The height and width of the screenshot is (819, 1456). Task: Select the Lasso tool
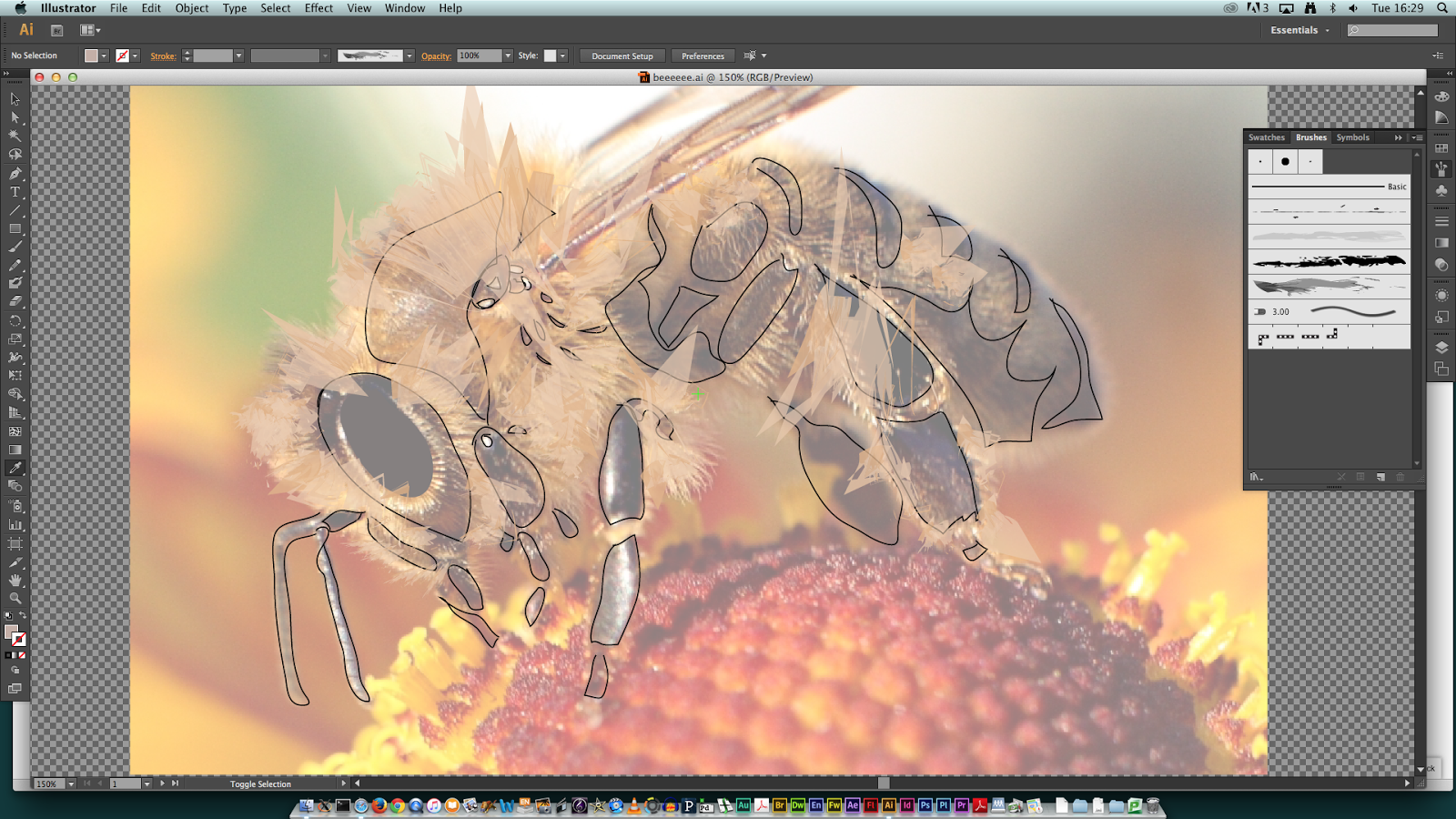click(x=15, y=154)
